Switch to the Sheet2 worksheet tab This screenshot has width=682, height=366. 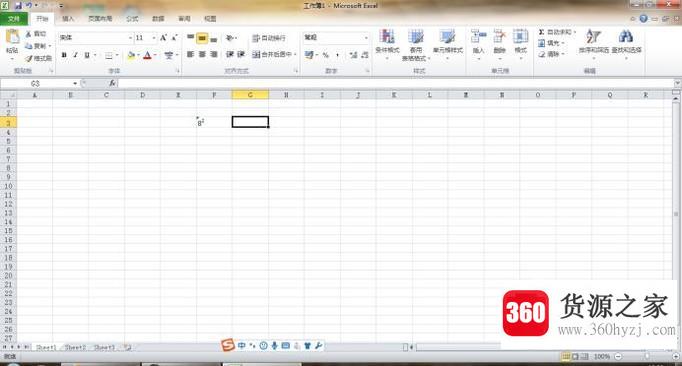(x=75, y=347)
